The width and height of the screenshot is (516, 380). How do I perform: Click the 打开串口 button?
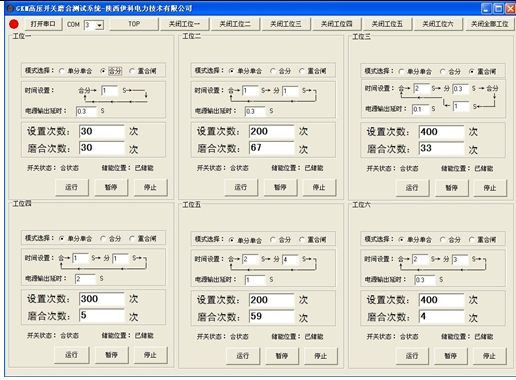coord(43,24)
